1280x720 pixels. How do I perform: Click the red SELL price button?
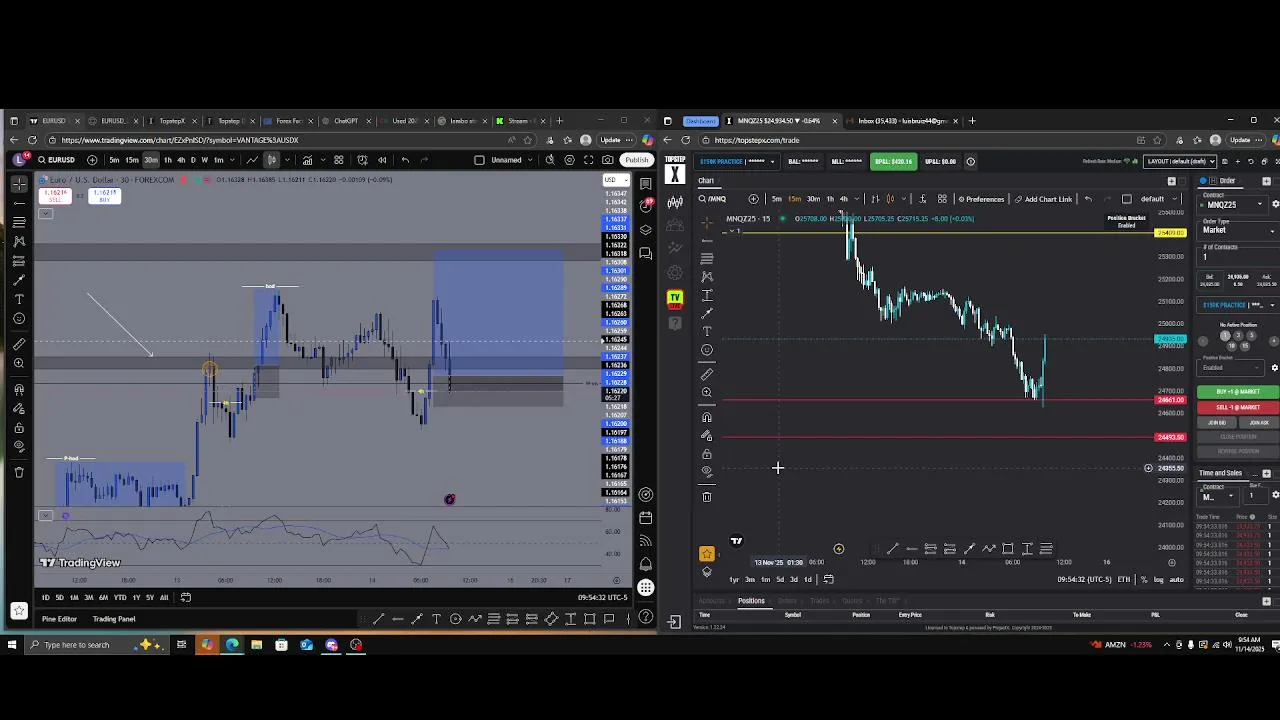coord(55,195)
